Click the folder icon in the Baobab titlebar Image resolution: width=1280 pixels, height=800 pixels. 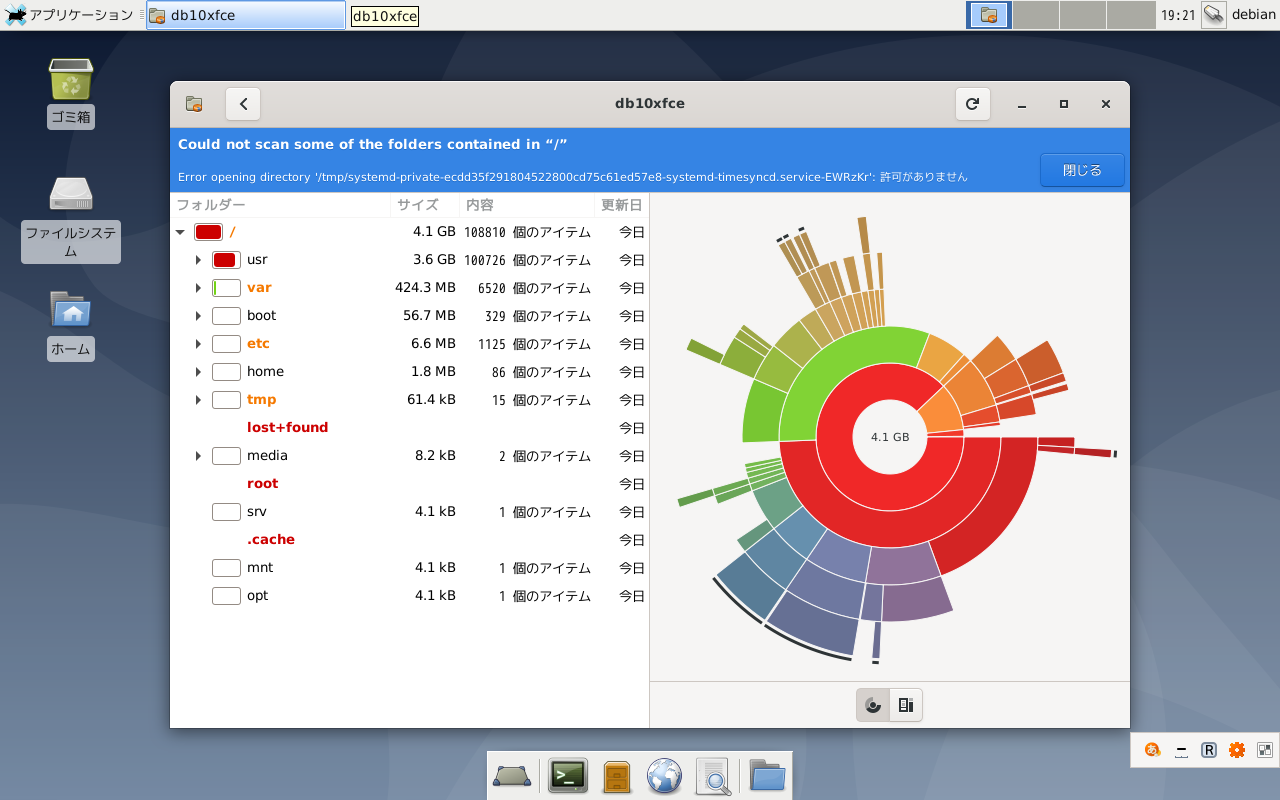(193, 103)
